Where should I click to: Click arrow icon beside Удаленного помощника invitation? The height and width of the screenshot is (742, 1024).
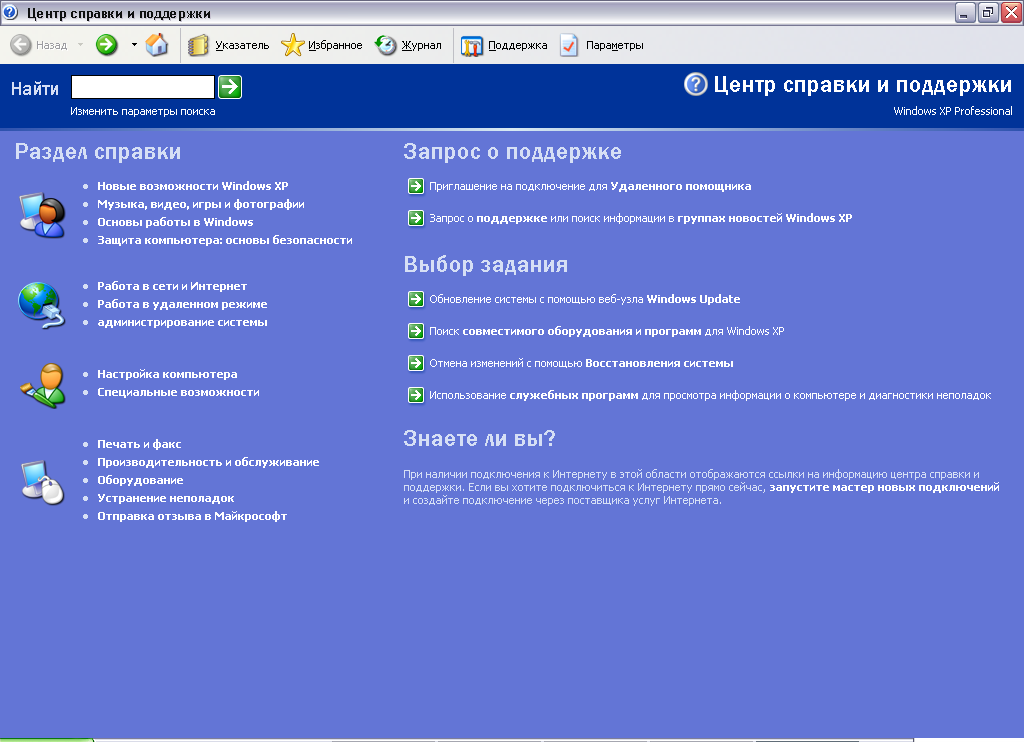415,186
